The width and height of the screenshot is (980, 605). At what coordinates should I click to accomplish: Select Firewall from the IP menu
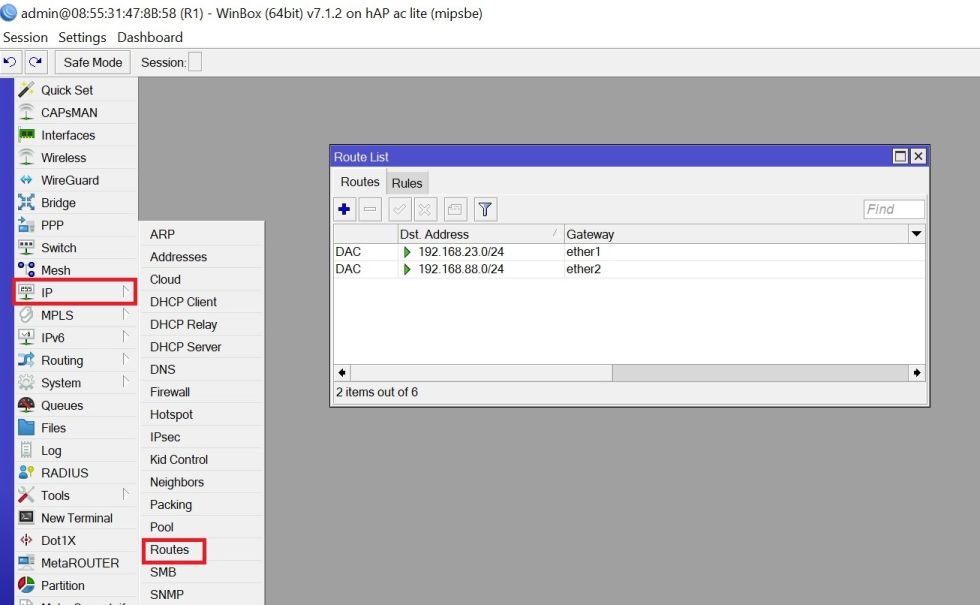tap(170, 391)
